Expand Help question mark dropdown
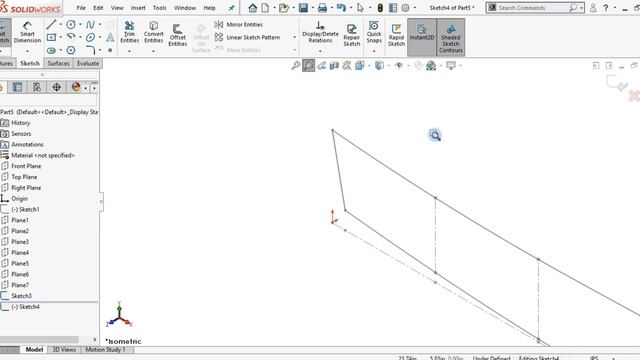 click(615, 8)
